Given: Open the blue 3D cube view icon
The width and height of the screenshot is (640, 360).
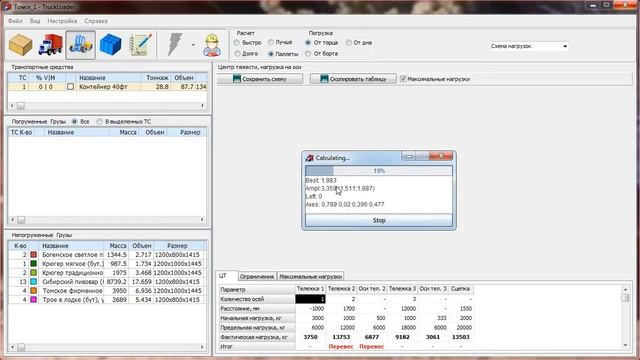Looking at the screenshot, I should 111,45.
